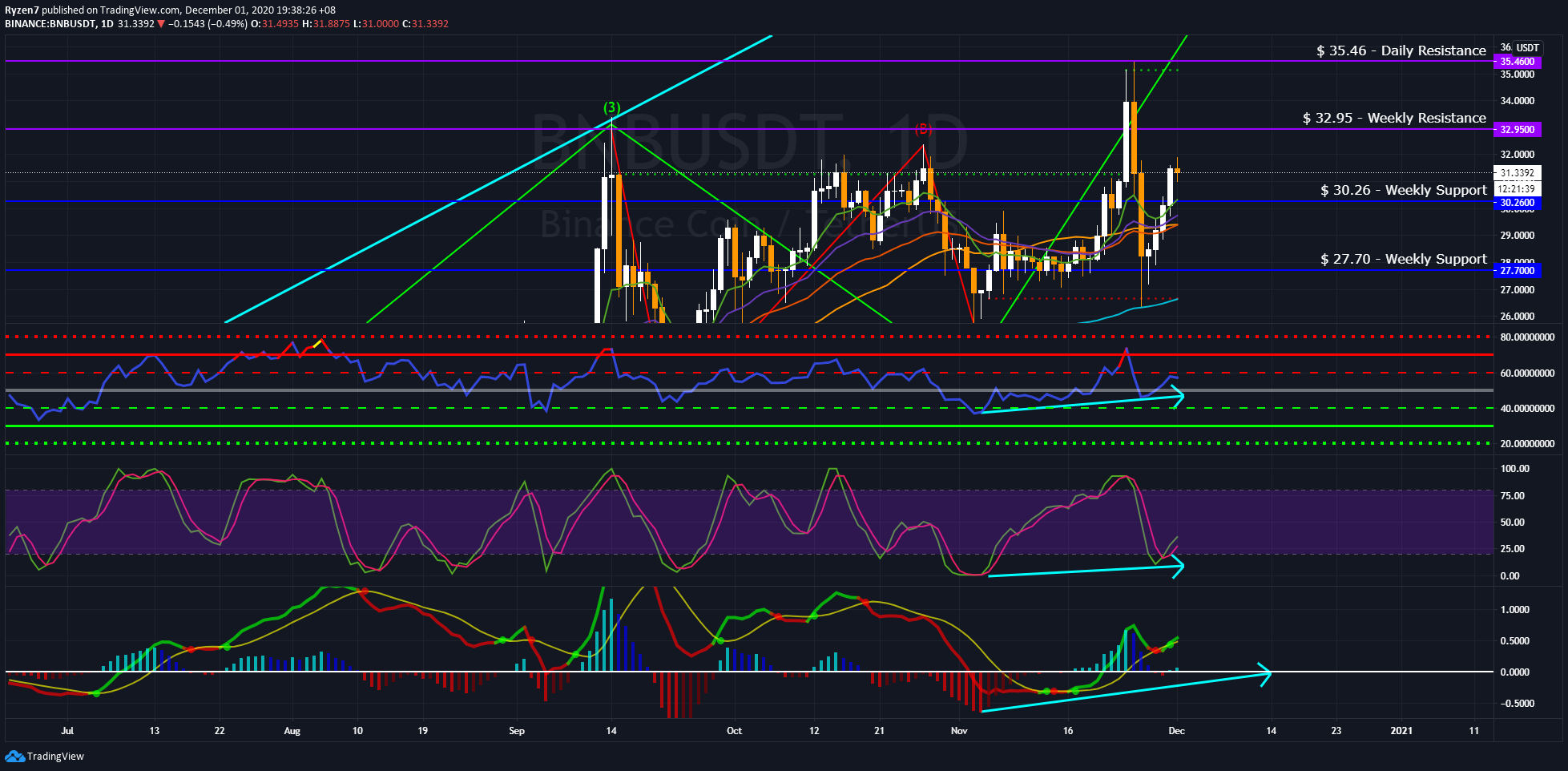Screen dimensions: 1568x771
Task: Click the 29.0000 price axis value
Action: tap(1517, 236)
